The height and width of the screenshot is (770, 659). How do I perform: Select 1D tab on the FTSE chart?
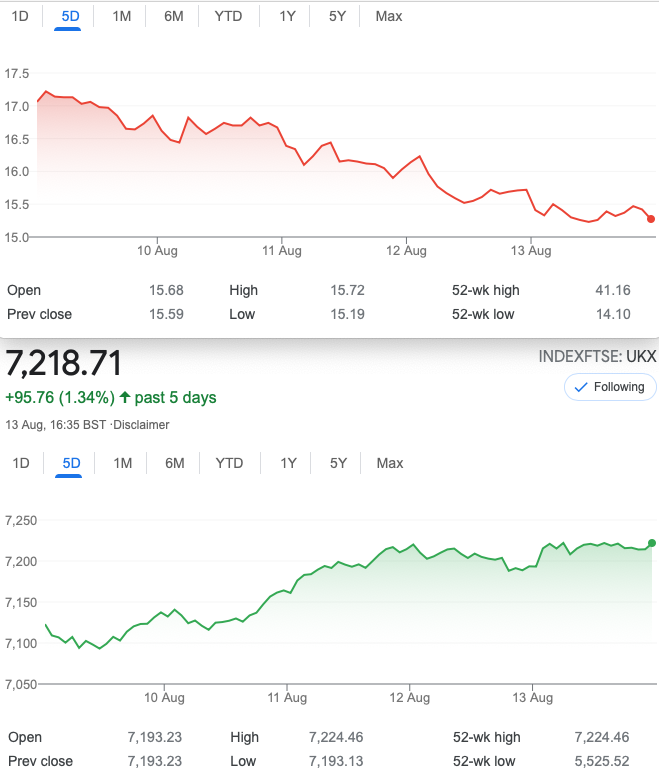click(x=21, y=463)
